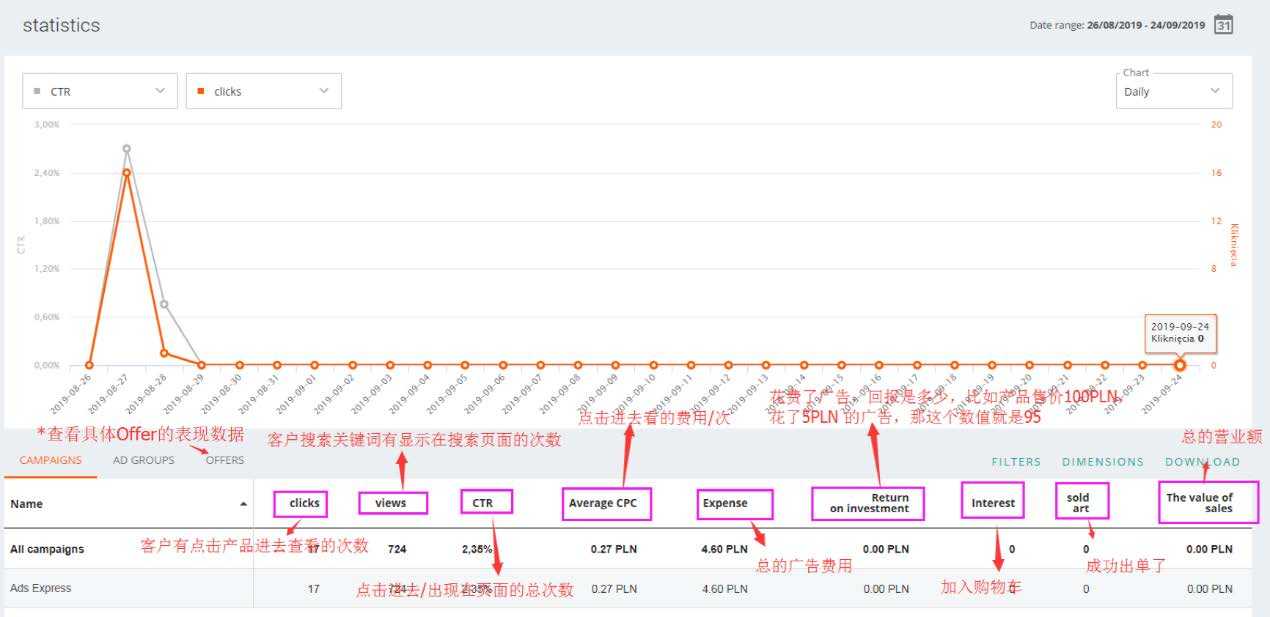Expand the Chart Daily interval dropdown

(x=1174, y=91)
